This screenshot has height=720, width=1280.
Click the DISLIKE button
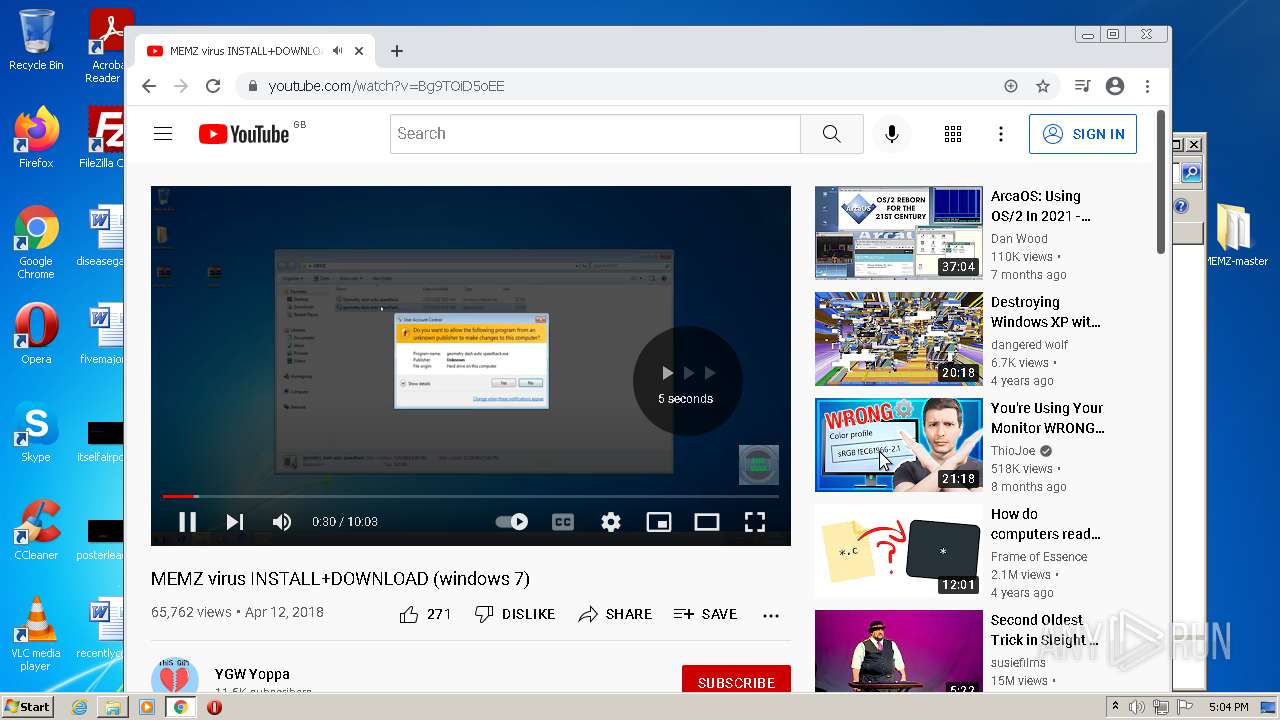point(515,614)
